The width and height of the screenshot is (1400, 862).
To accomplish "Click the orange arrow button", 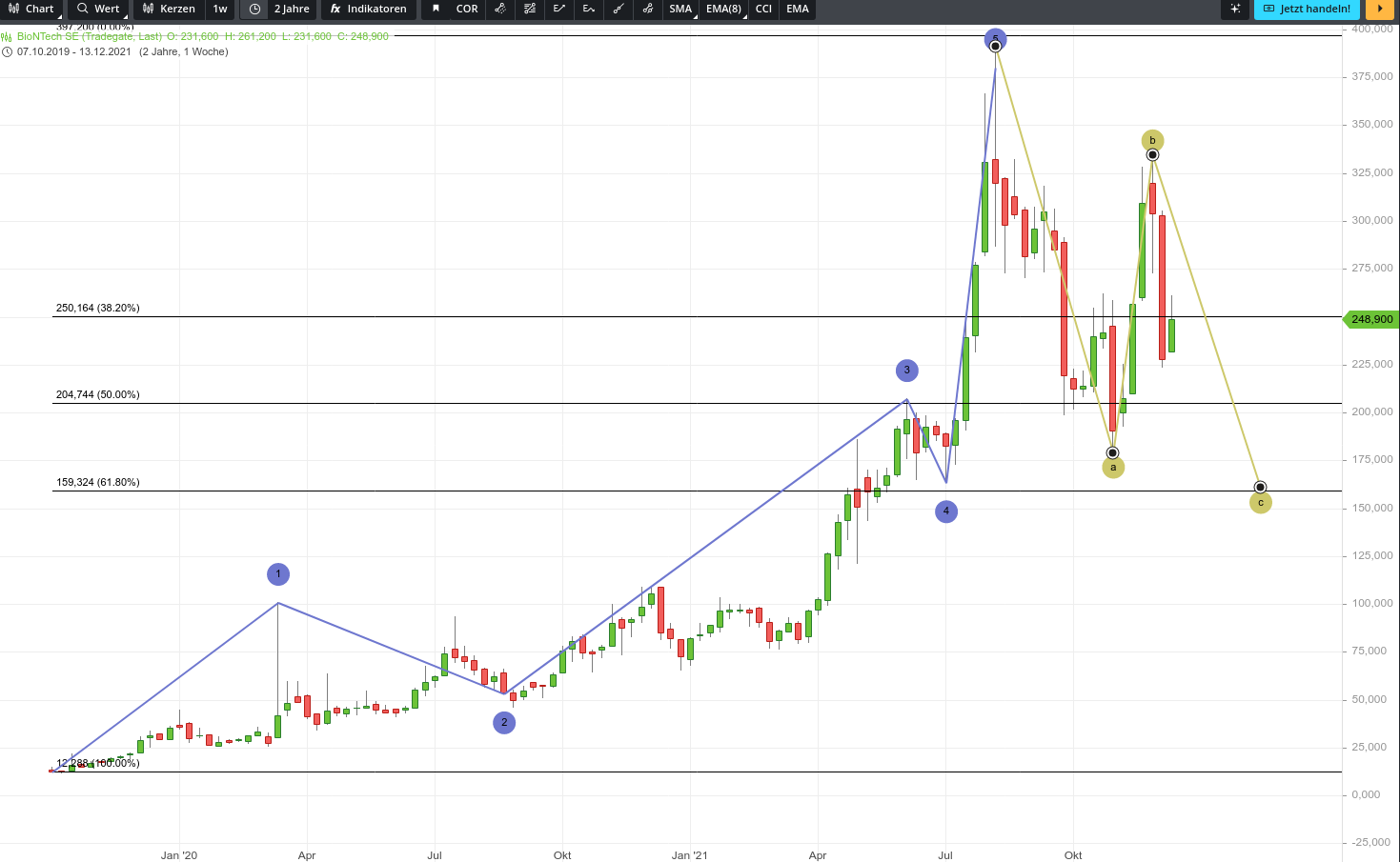I will [1380, 10].
